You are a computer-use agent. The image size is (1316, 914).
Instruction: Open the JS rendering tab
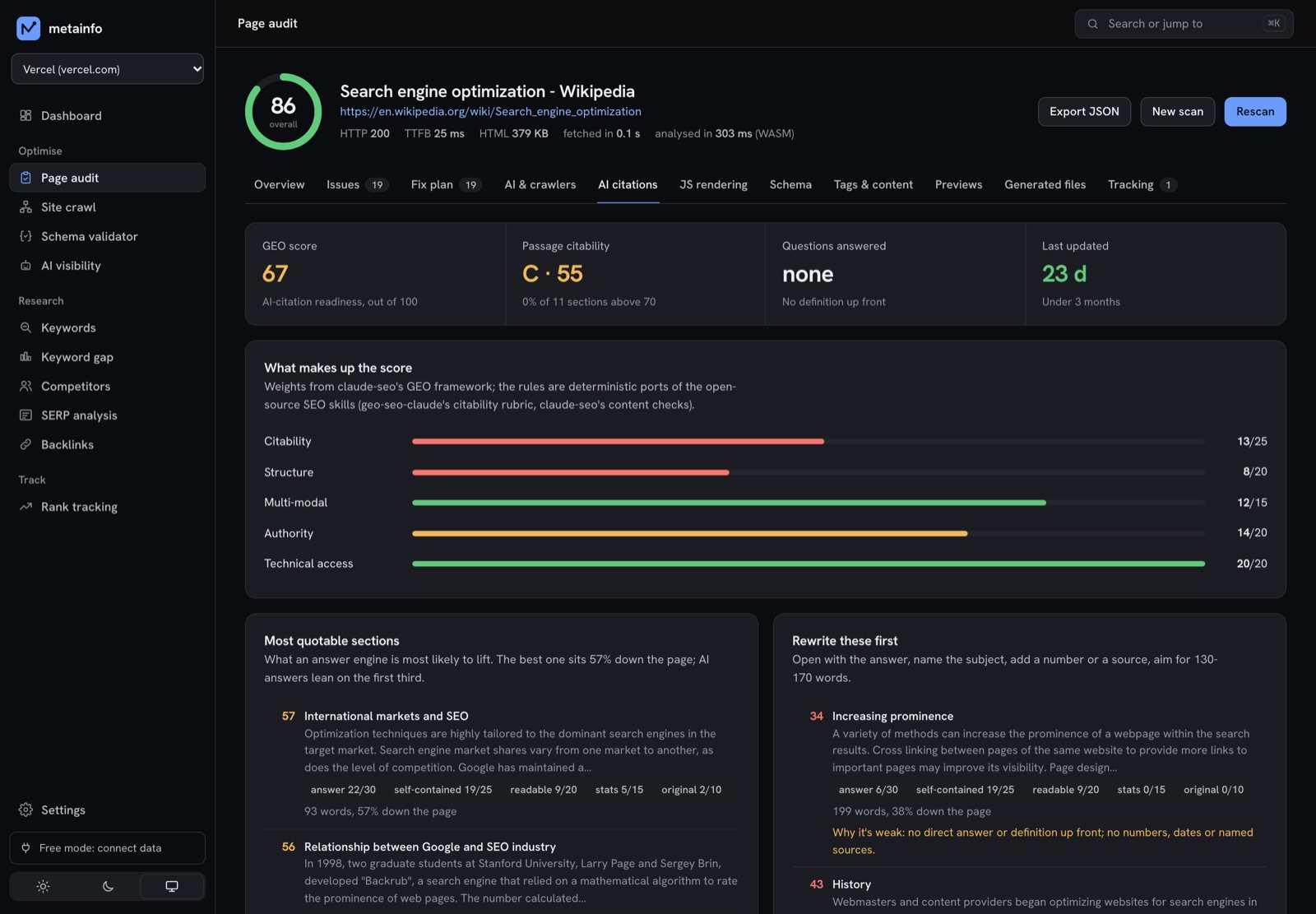[x=714, y=184]
